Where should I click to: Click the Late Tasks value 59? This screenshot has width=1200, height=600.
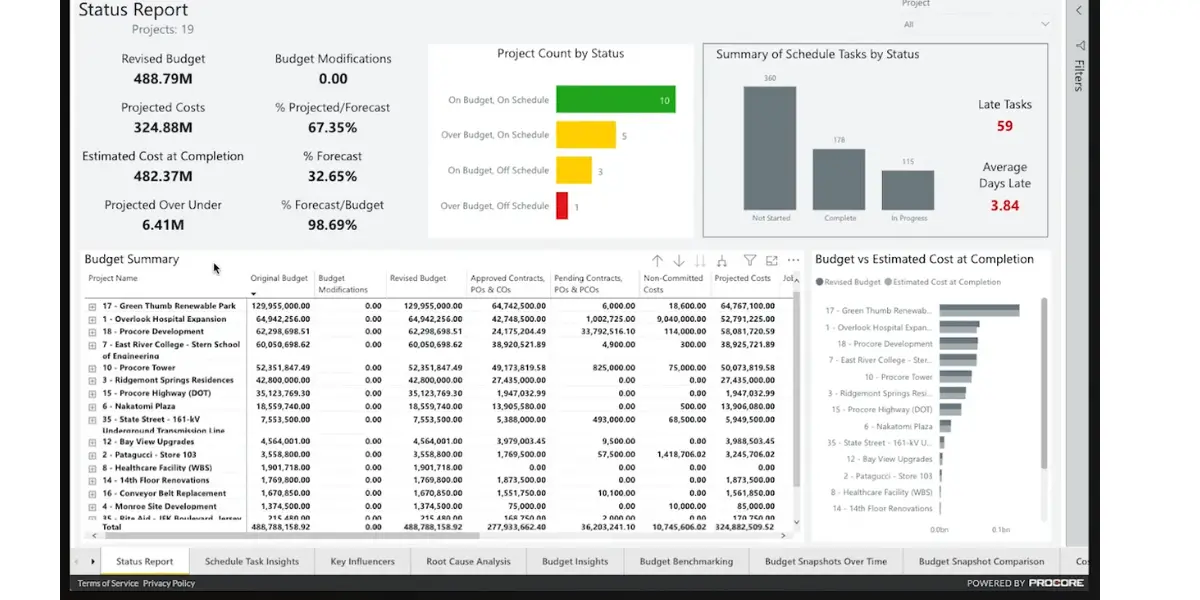click(1005, 126)
